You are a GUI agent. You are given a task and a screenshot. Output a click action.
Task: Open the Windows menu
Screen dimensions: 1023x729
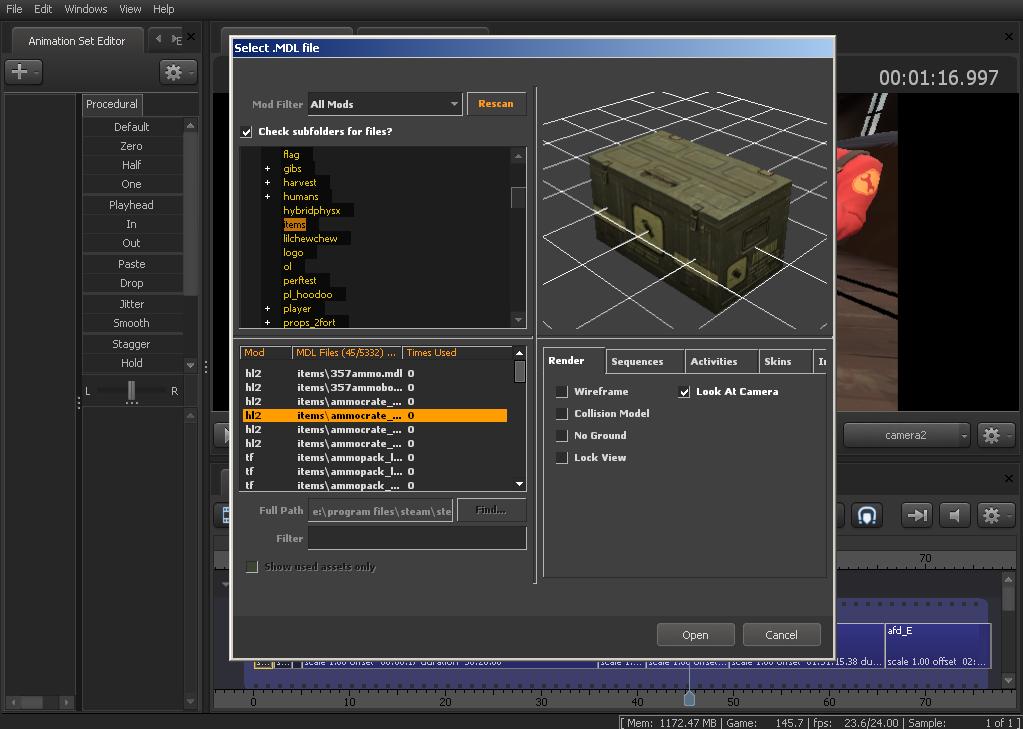[86, 9]
